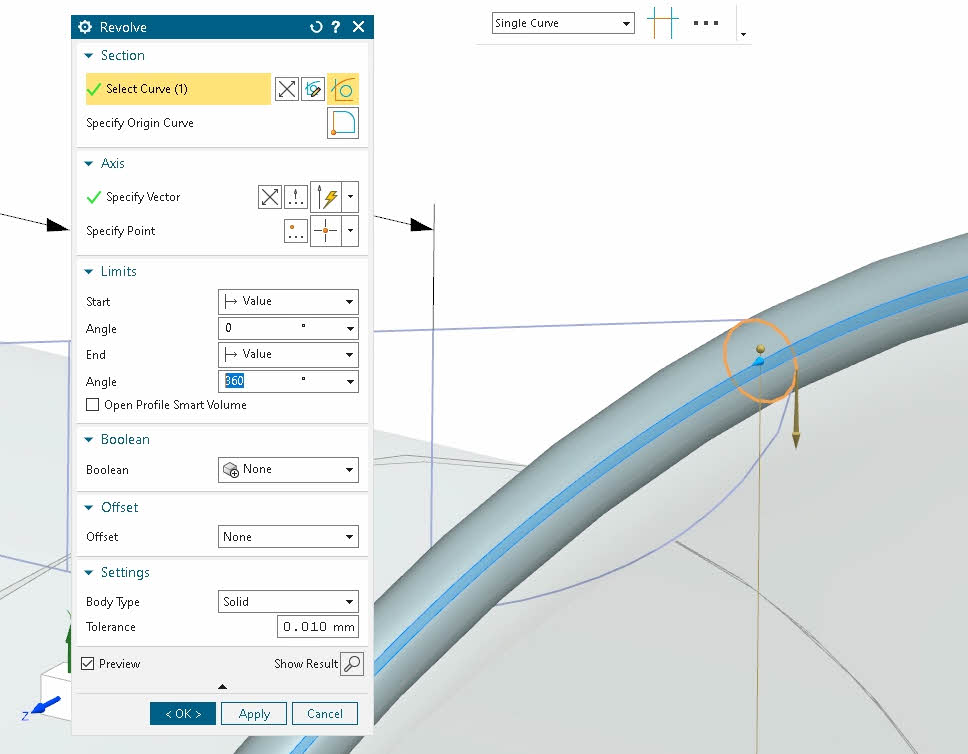Open the Boolean None dropdown
968x754 pixels.
(288, 469)
